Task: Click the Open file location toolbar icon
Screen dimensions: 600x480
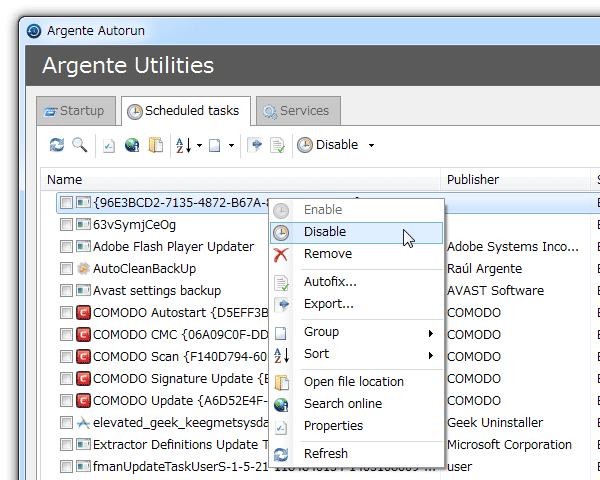Action: coord(156,145)
